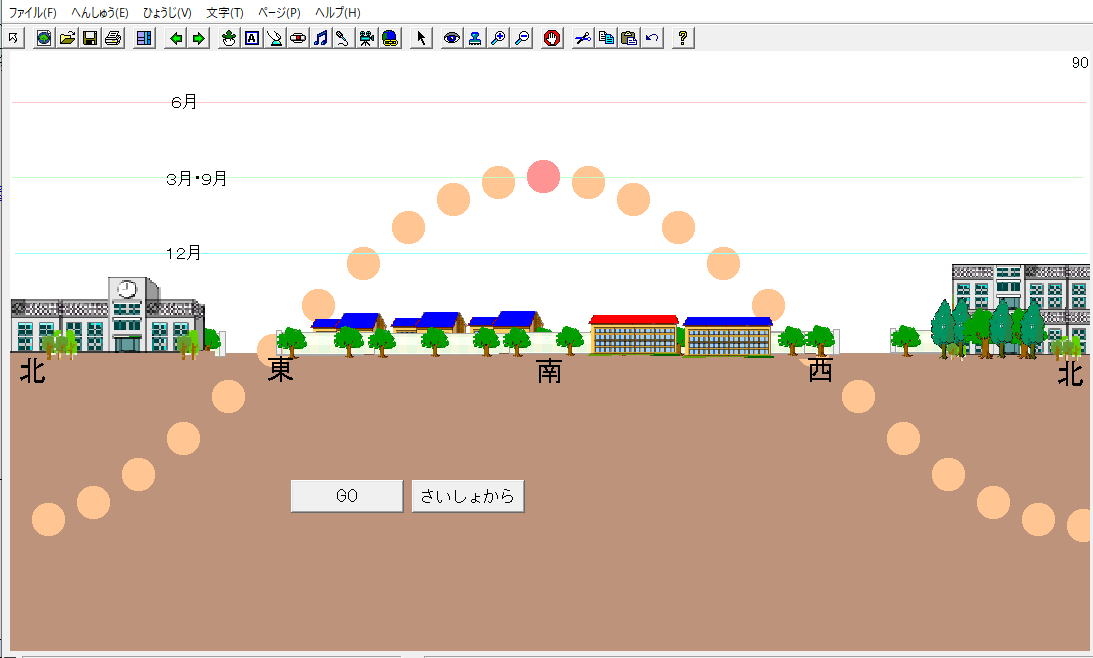Open the ファイル(F) menu

[32, 13]
